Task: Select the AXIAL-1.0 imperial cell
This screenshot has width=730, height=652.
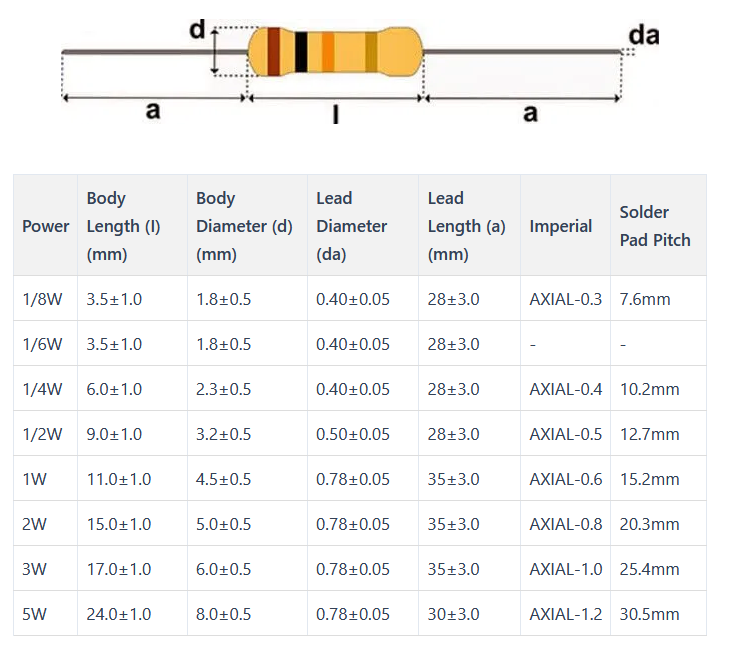Action: pos(566,569)
